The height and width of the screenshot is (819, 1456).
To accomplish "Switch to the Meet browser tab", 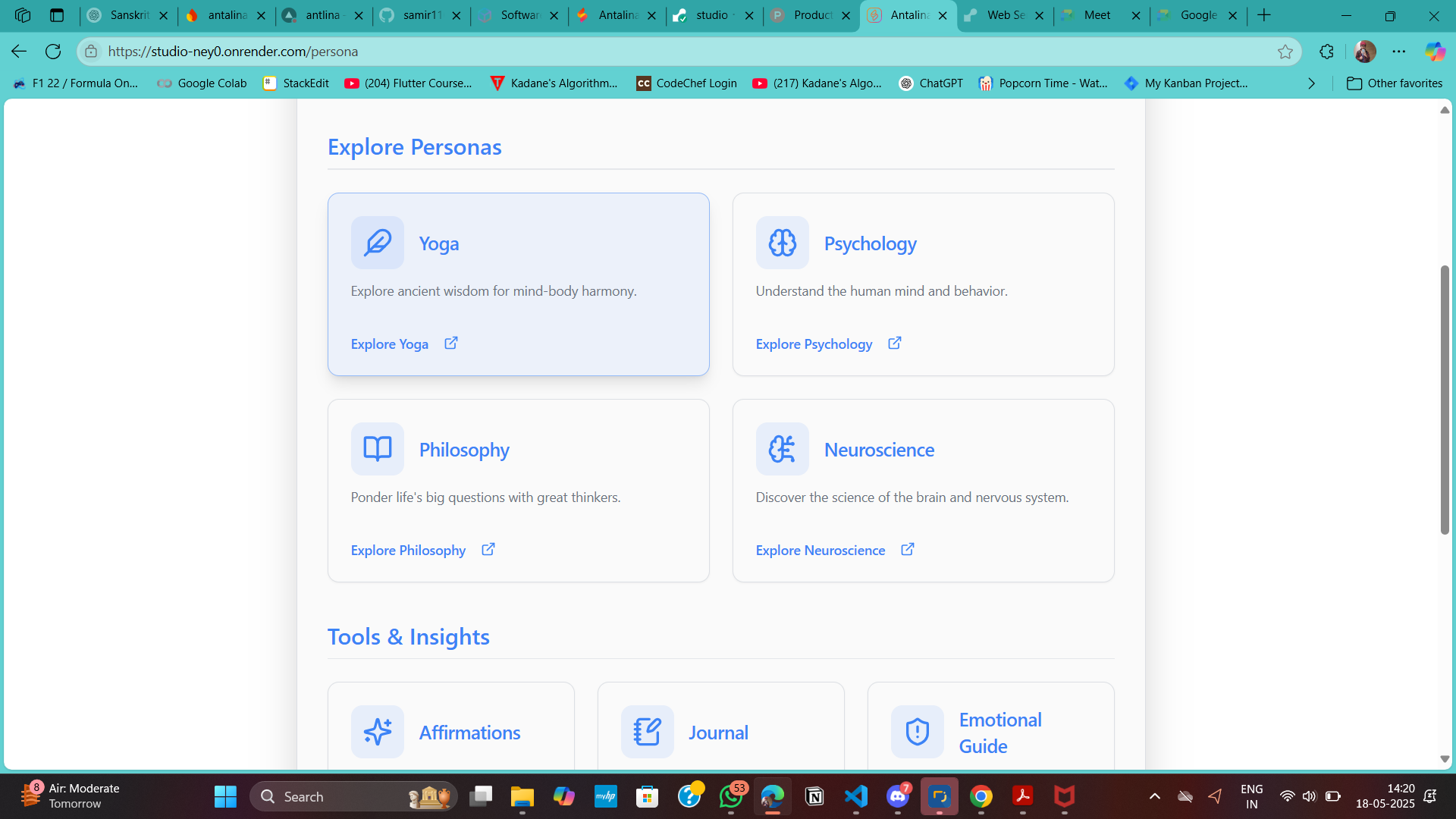I will (1096, 15).
